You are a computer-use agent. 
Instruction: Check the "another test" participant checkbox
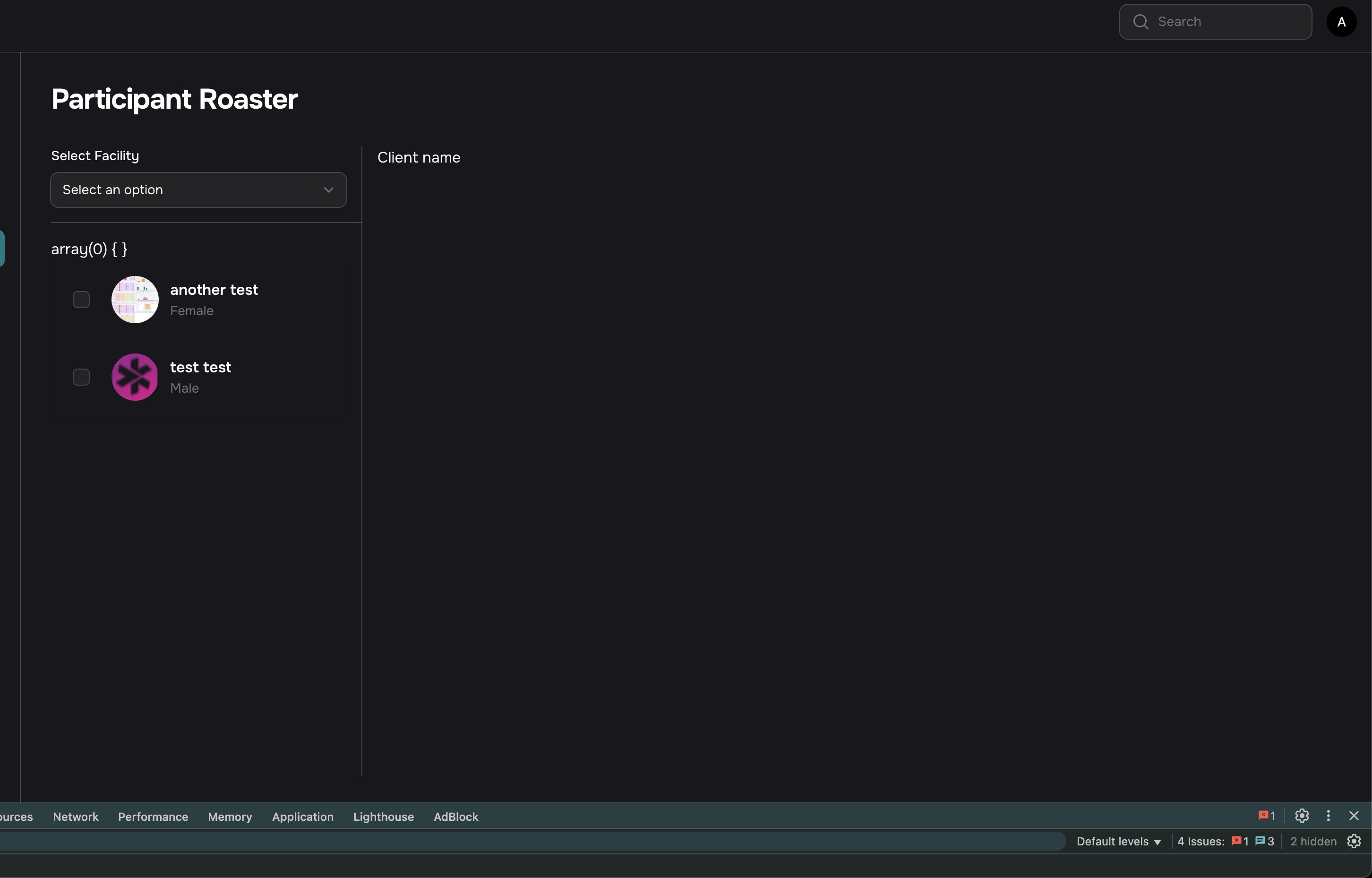click(x=82, y=300)
